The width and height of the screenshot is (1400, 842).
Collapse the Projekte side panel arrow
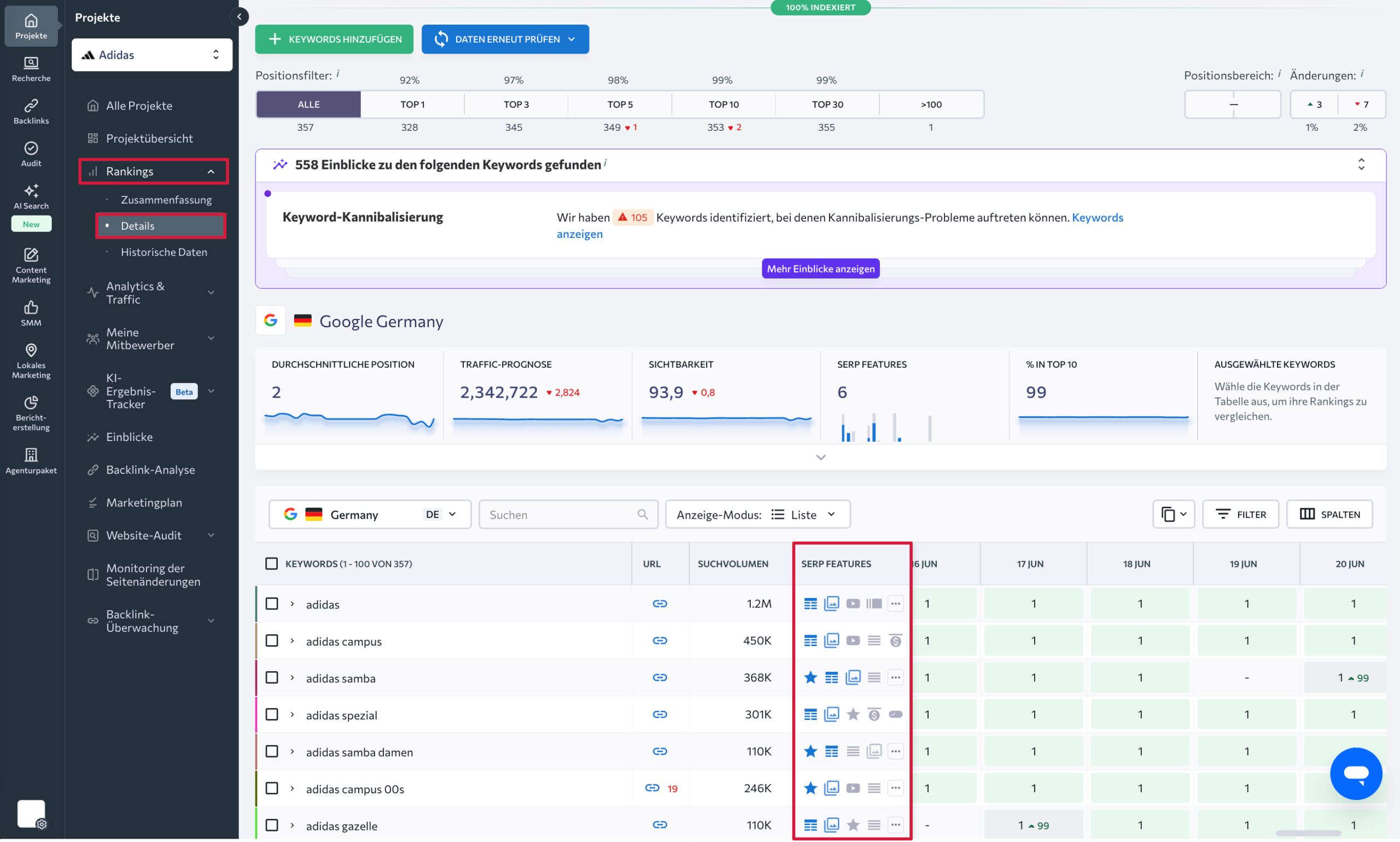click(x=240, y=16)
